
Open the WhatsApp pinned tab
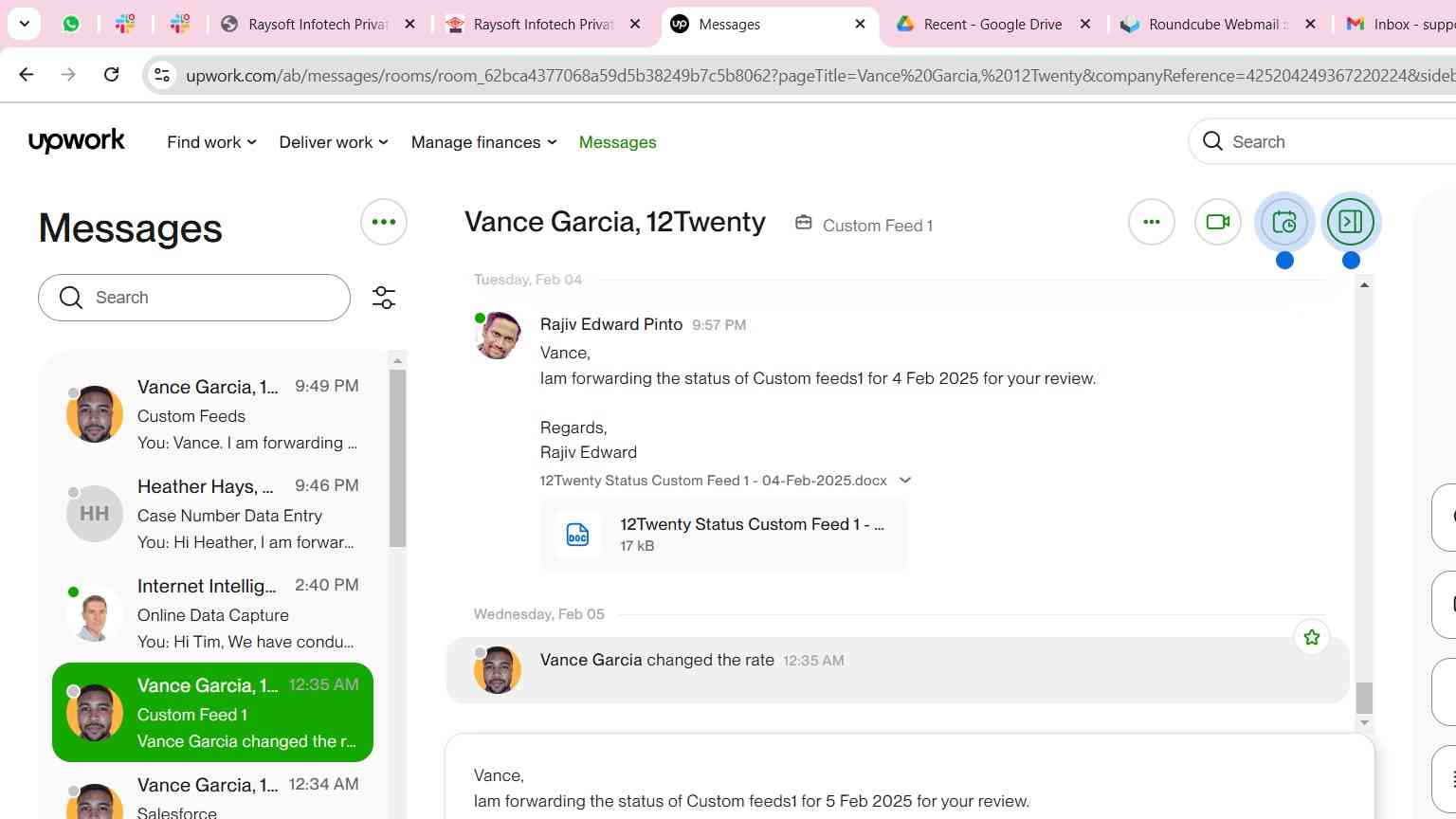click(x=71, y=25)
